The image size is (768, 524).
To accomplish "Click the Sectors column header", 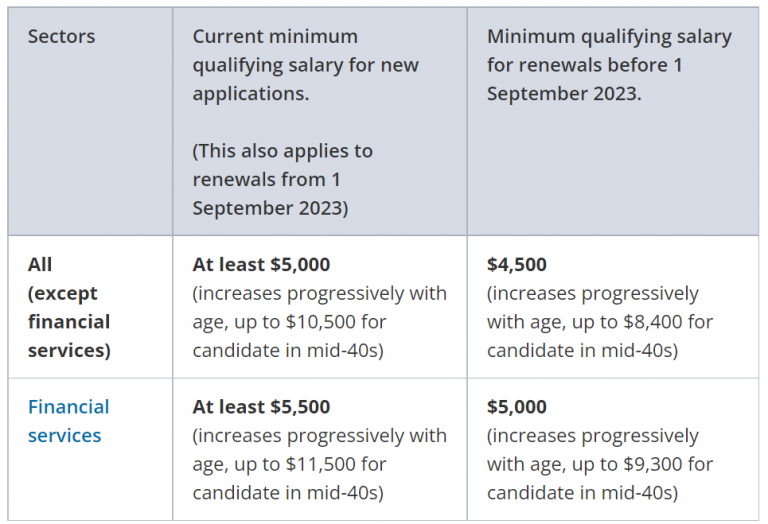I will coord(61,37).
